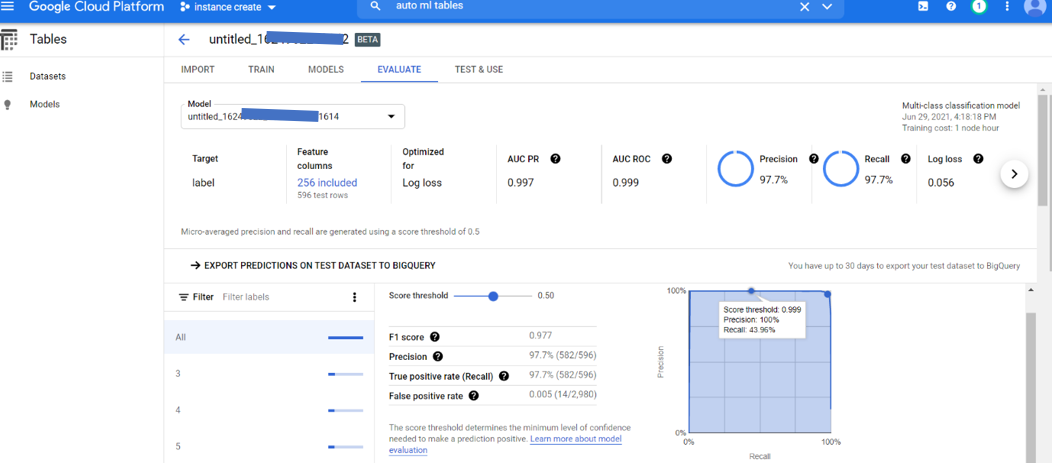Click Export Predictions on Test Dataset to BigQuery
Viewport: 1056px width, 467px height.
pos(313,266)
